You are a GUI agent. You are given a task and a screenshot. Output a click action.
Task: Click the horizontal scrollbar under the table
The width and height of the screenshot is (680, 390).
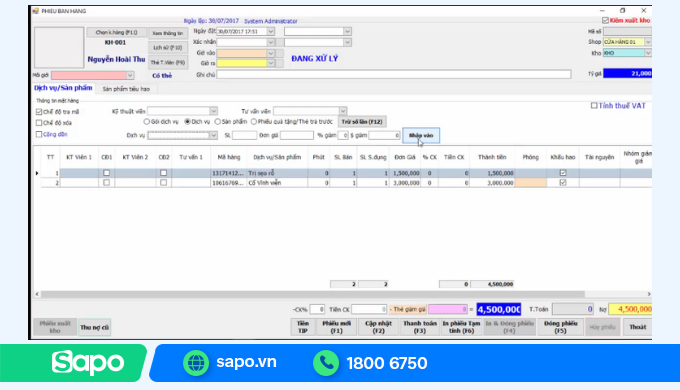tap(313, 294)
